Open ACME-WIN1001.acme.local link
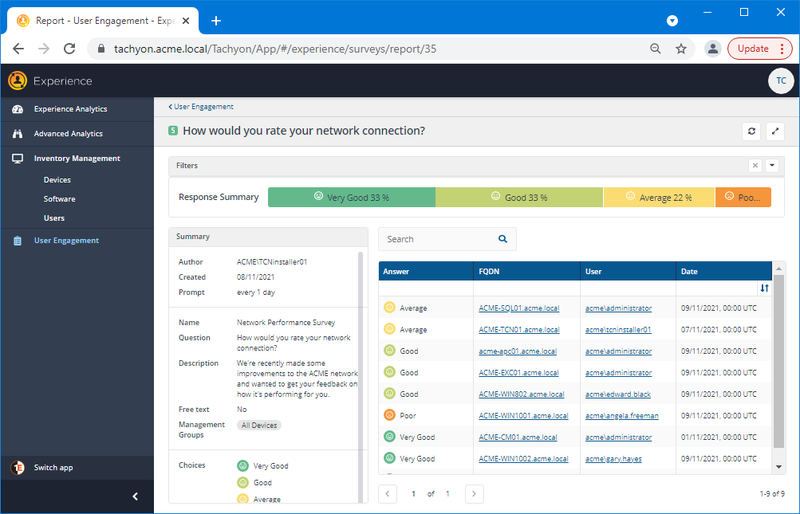 tap(523, 415)
